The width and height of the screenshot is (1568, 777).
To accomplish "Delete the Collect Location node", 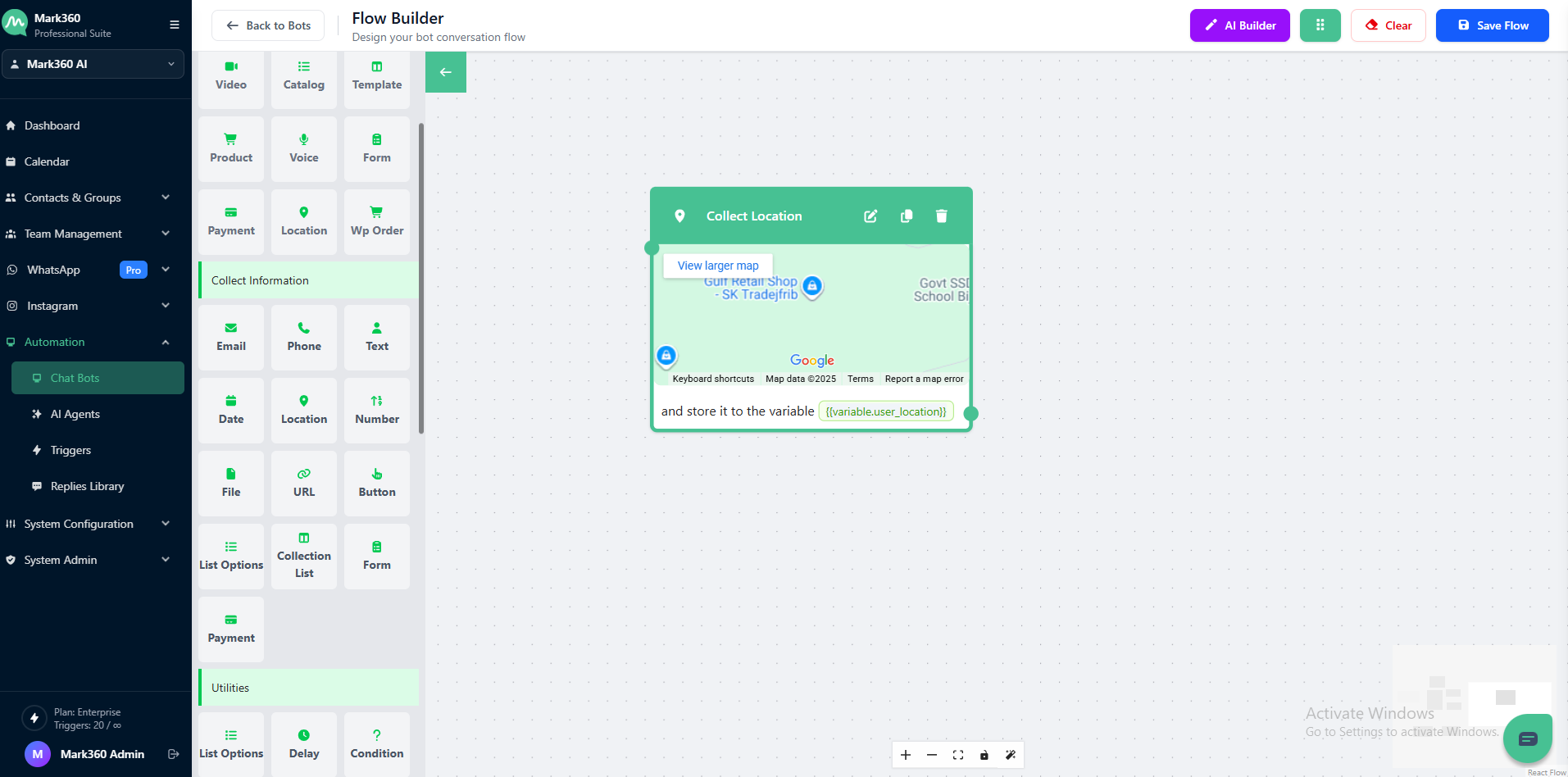I will (x=942, y=216).
